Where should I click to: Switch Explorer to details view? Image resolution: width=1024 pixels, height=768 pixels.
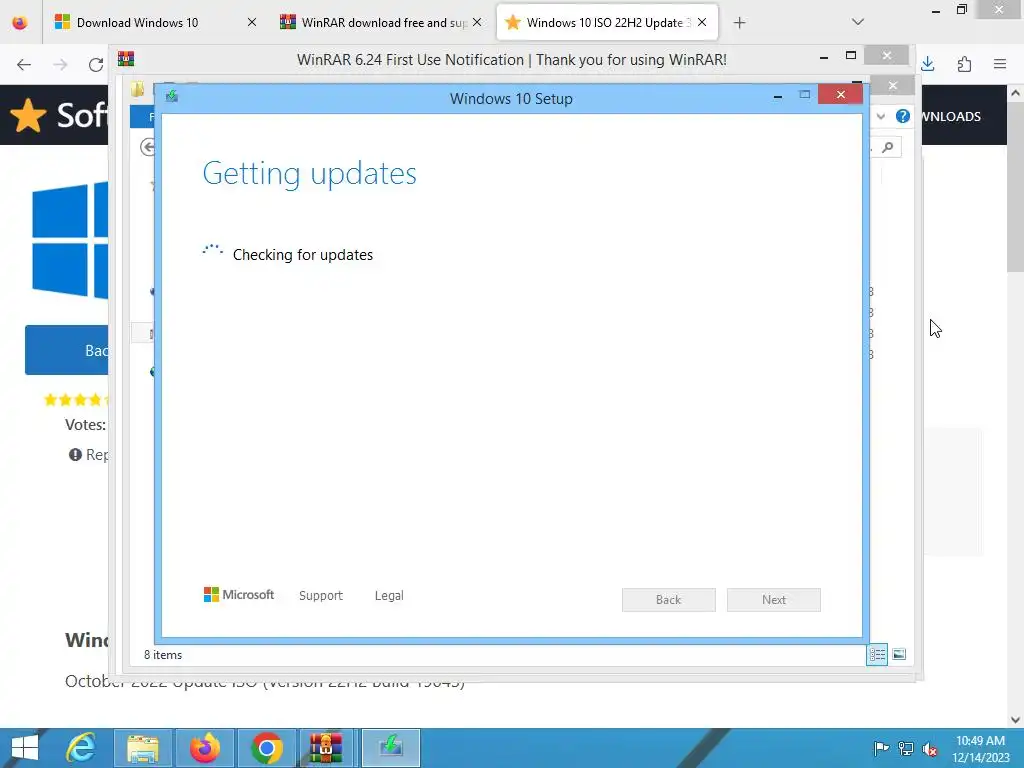pos(877,654)
